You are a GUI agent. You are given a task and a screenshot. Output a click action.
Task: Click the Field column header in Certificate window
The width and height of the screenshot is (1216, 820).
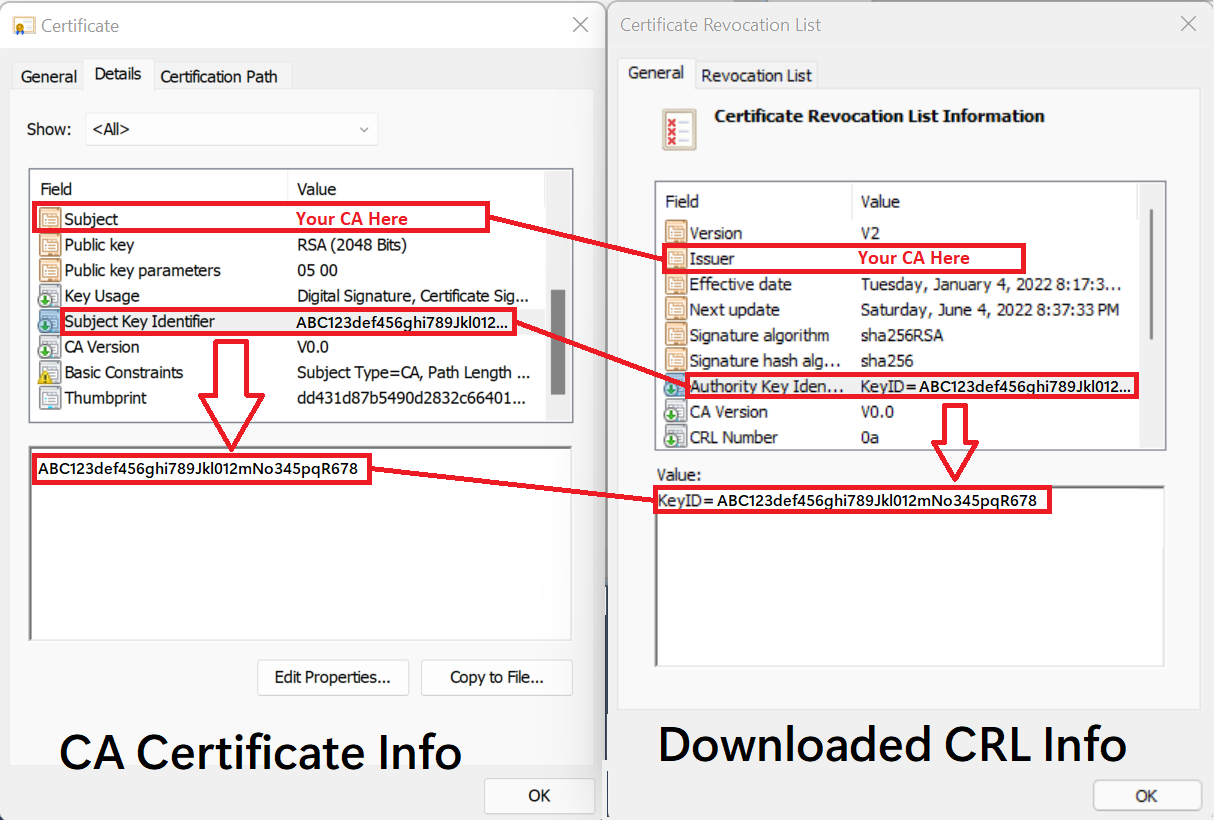160,189
